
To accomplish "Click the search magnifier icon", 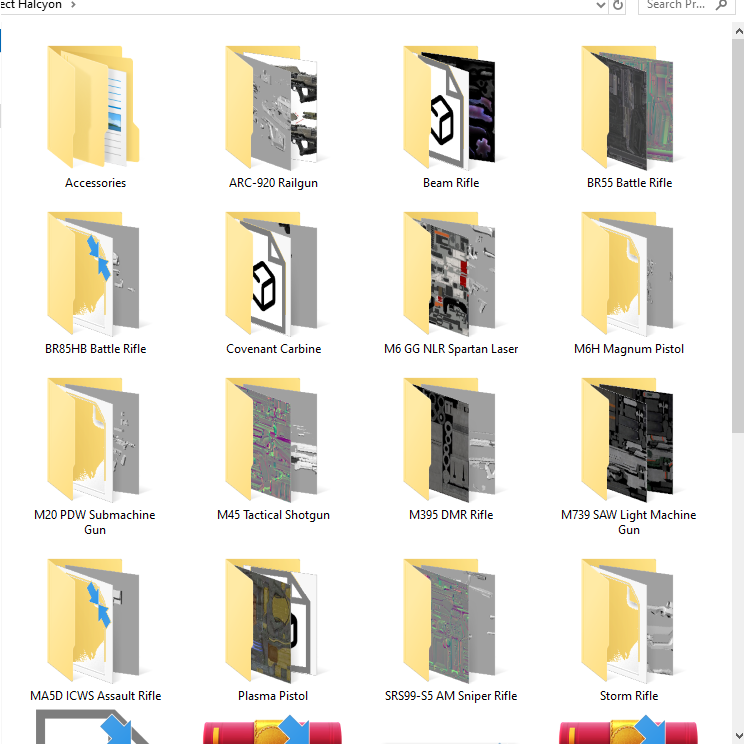I will [x=722, y=5].
